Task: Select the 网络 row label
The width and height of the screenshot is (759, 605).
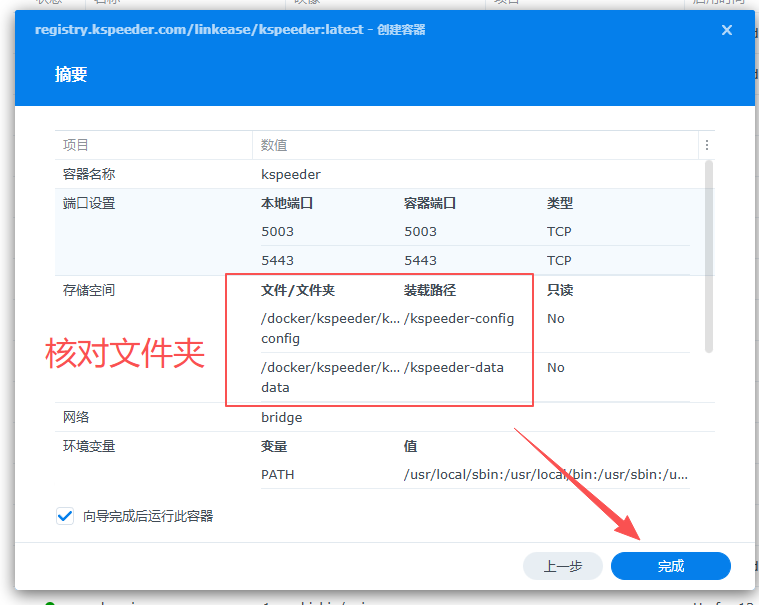Action: coord(76,417)
